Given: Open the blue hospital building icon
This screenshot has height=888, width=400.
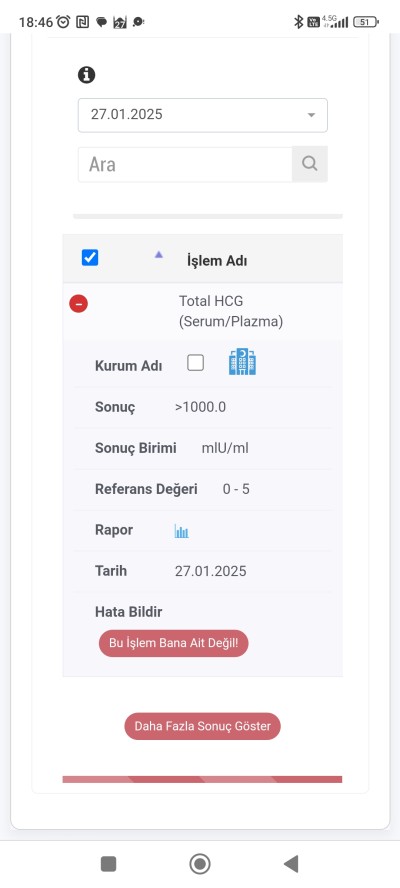Looking at the screenshot, I should coord(242,362).
